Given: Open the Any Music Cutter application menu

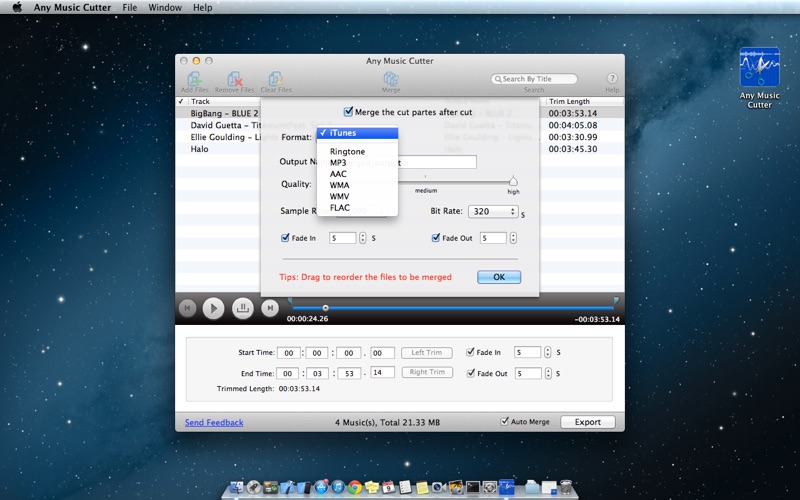Looking at the screenshot, I should click(x=72, y=7).
